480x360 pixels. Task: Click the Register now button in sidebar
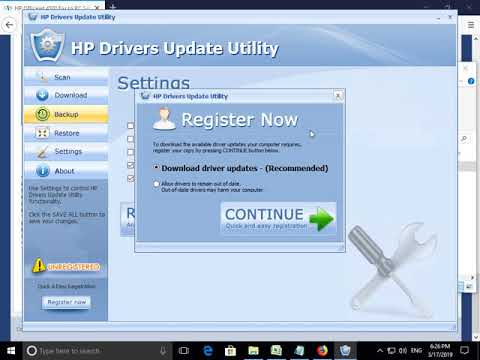click(66, 302)
